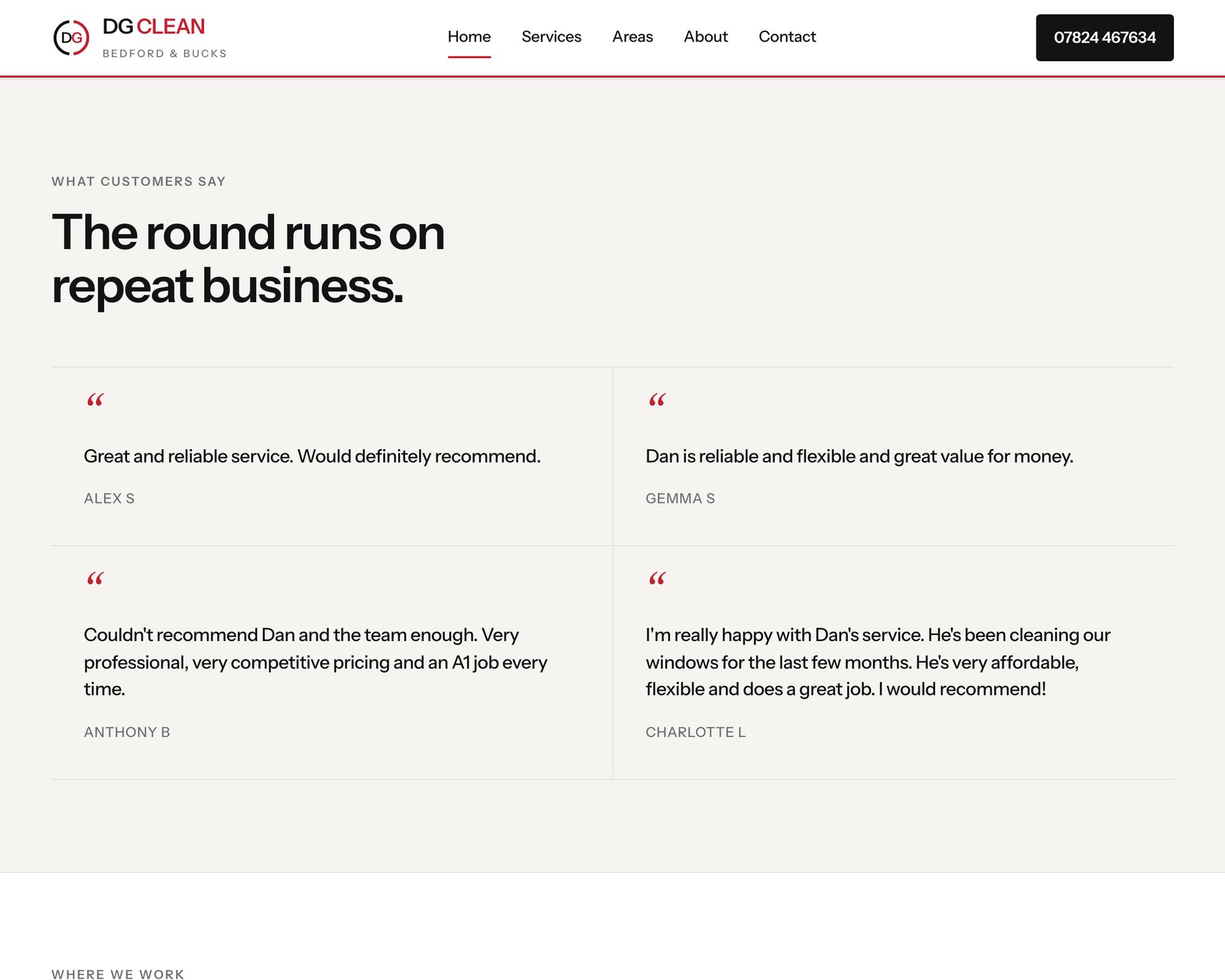Click the heading 'The round runs on repeat business.'
Viewport: 1225px width, 980px height.
(x=248, y=259)
